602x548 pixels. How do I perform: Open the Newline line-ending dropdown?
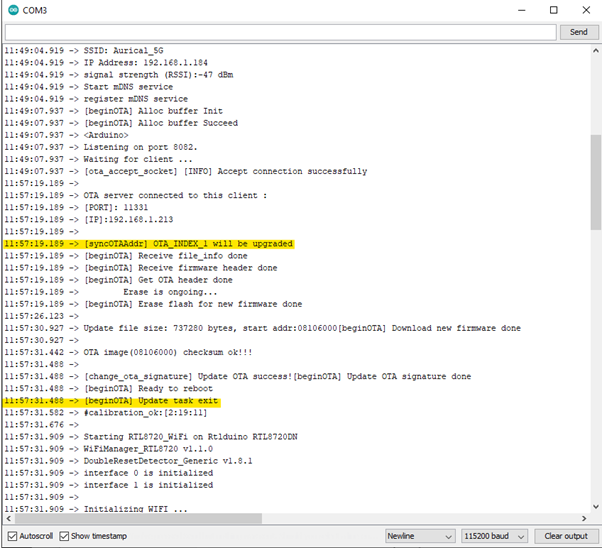(420, 536)
